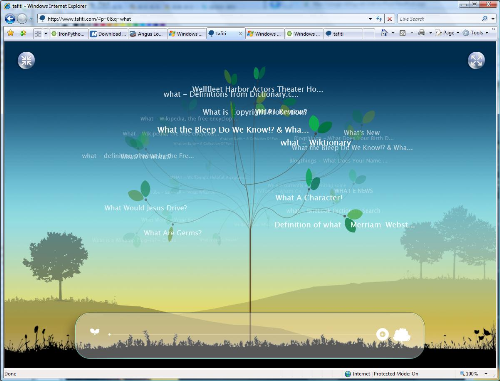Open the recent pages dropdown arrow
The image size is (500, 381).
pyautogui.click(x=31, y=19)
